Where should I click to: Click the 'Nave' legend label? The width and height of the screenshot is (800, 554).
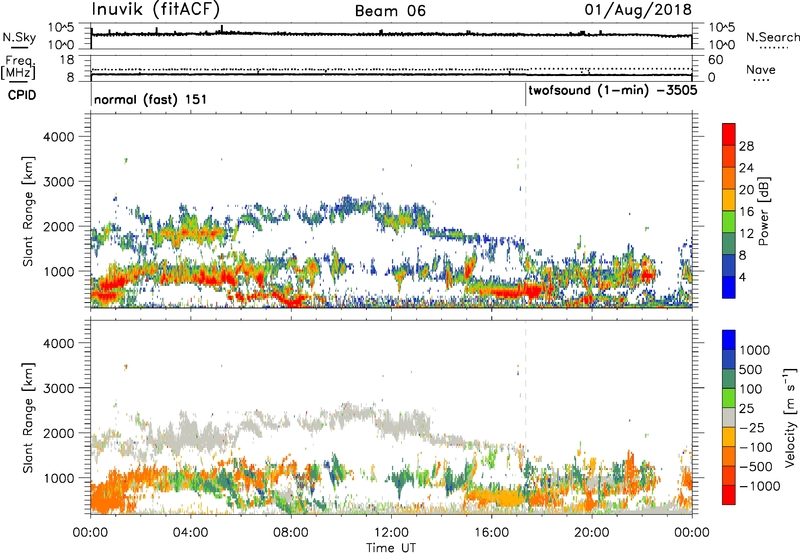click(761, 70)
